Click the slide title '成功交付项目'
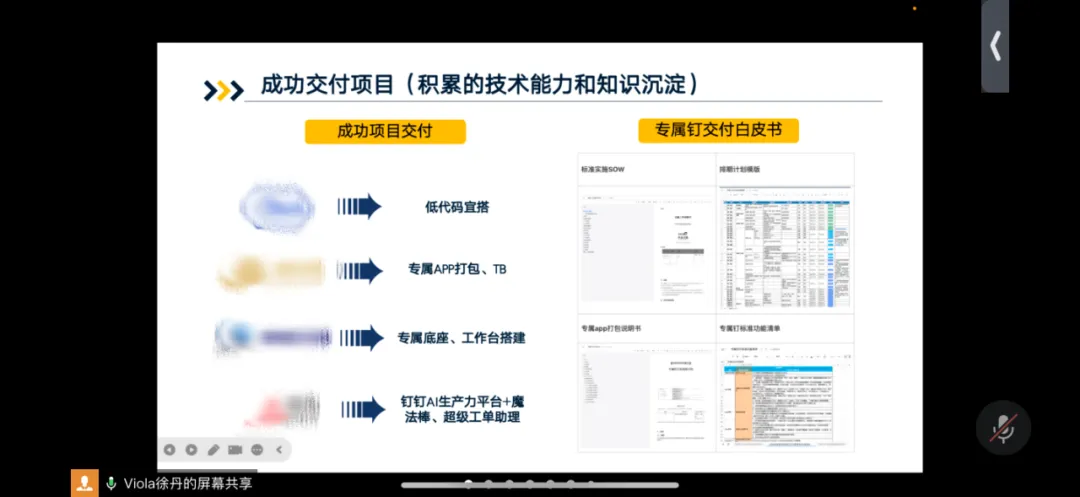Screen dimensions: 1080x497 [x=326, y=85]
